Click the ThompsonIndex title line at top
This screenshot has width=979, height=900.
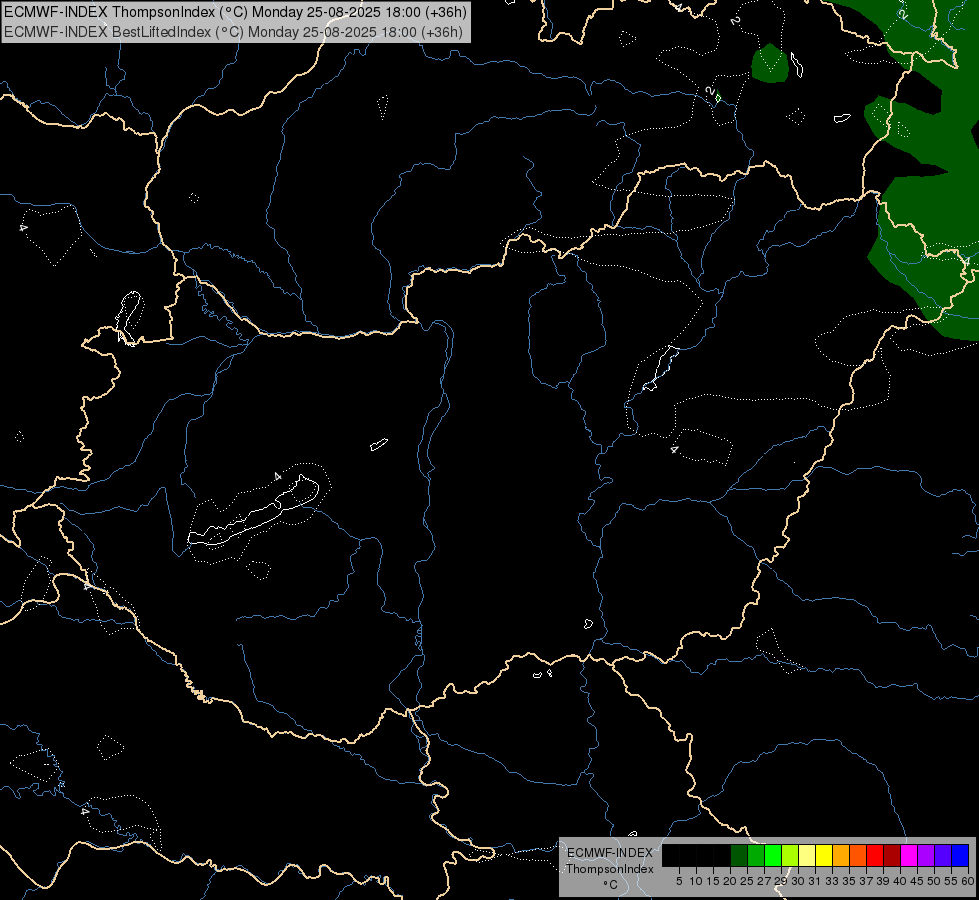235,12
